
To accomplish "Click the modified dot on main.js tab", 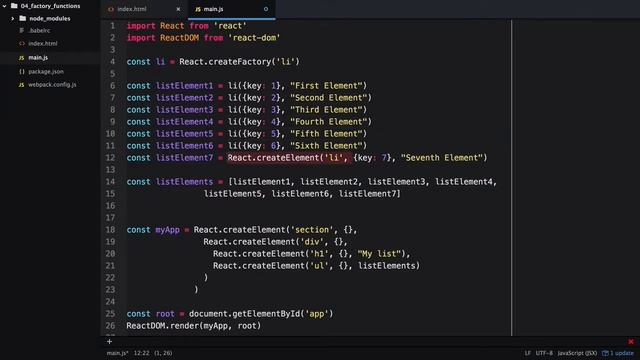I will (266, 9).
